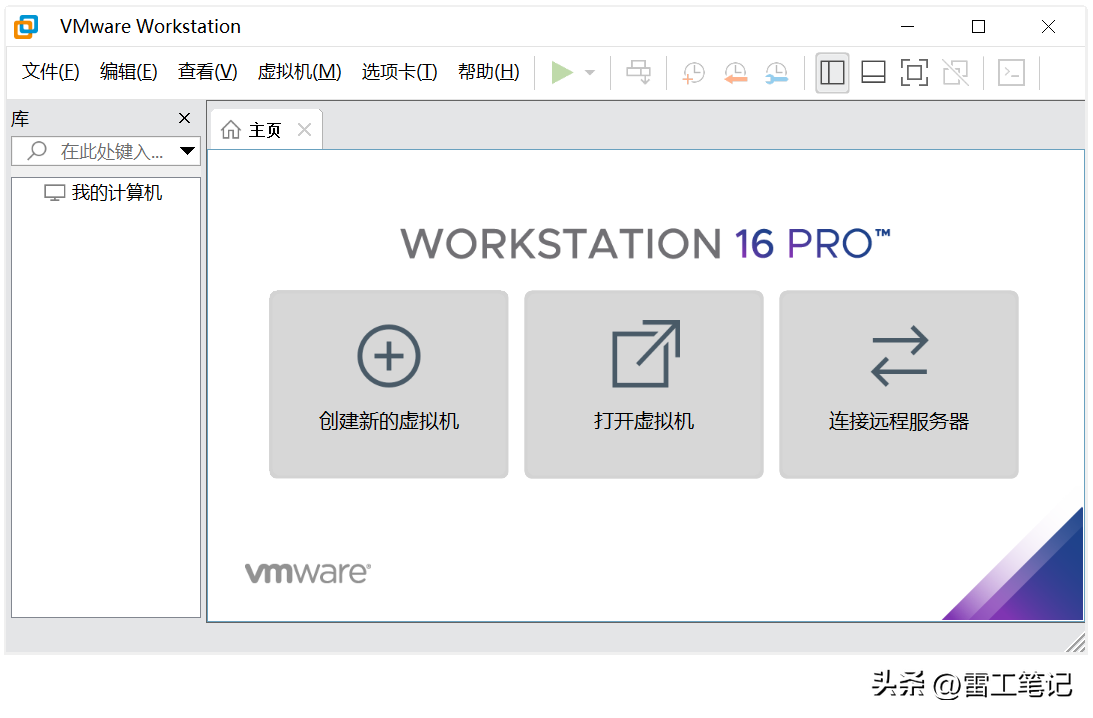
Task: Take a snapshot of the virtual machine
Action: (x=693, y=72)
